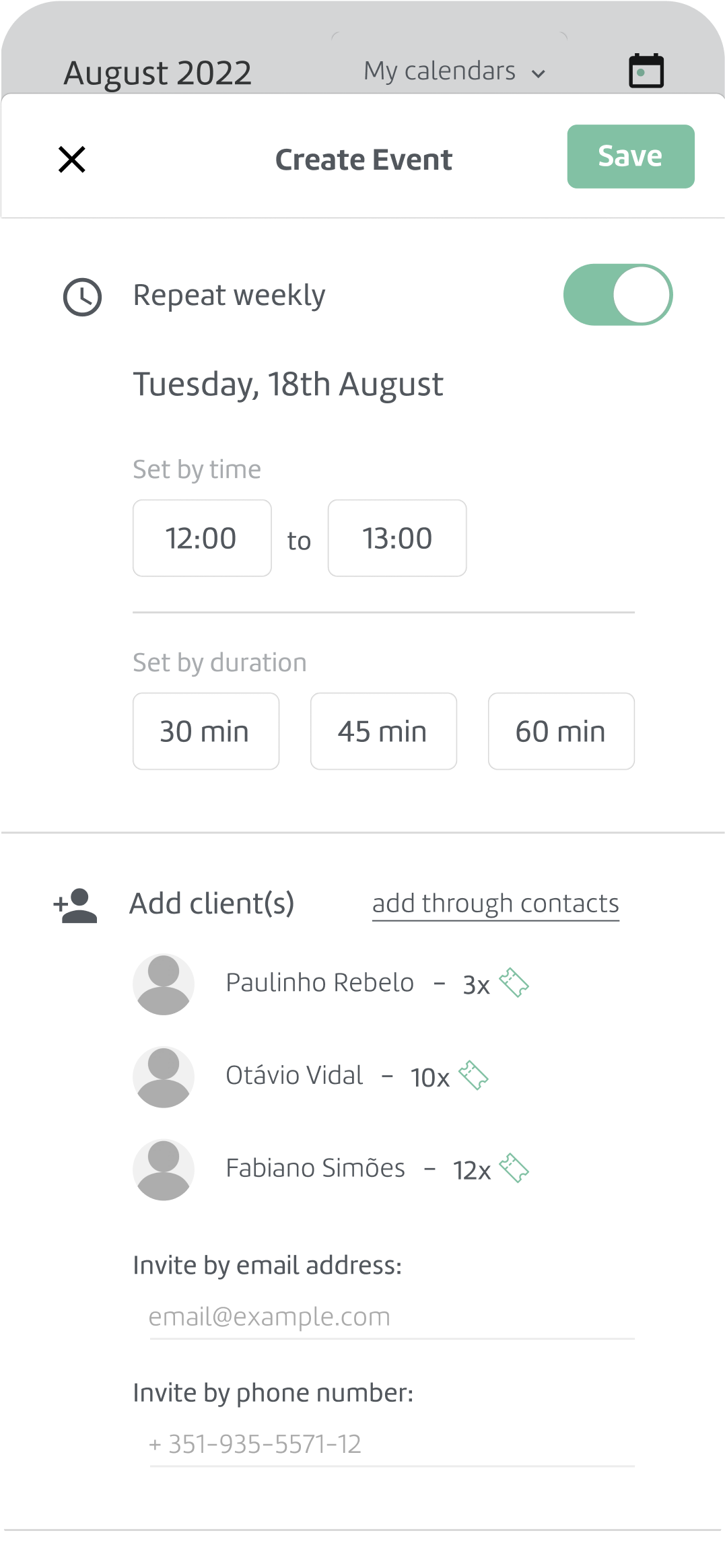The image size is (725, 1568).
Task: Focus the invite by email field
Action: 390,1317
